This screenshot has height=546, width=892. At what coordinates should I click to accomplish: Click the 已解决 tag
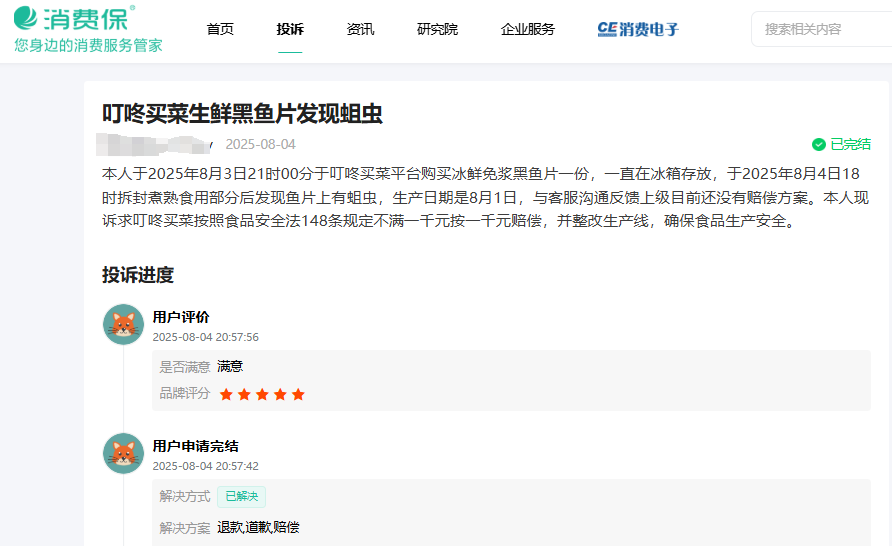tap(242, 497)
